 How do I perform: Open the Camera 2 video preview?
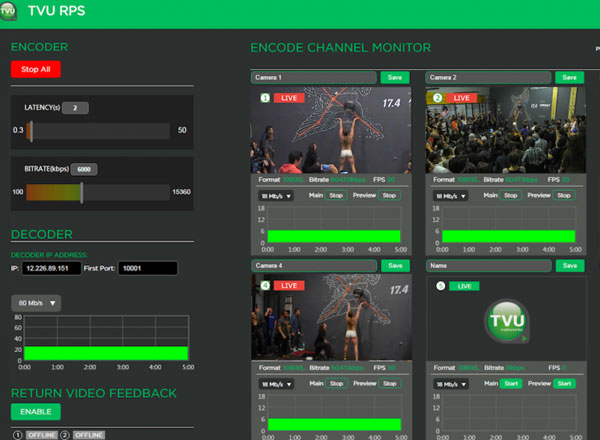(x=505, y=130)
